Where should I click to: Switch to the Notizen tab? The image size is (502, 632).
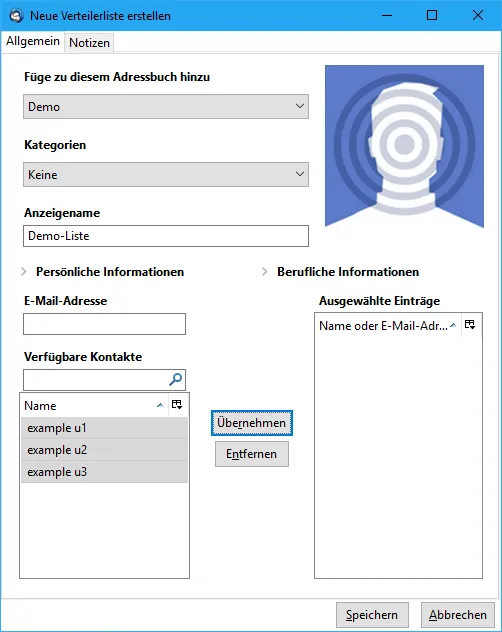(89, 42)
